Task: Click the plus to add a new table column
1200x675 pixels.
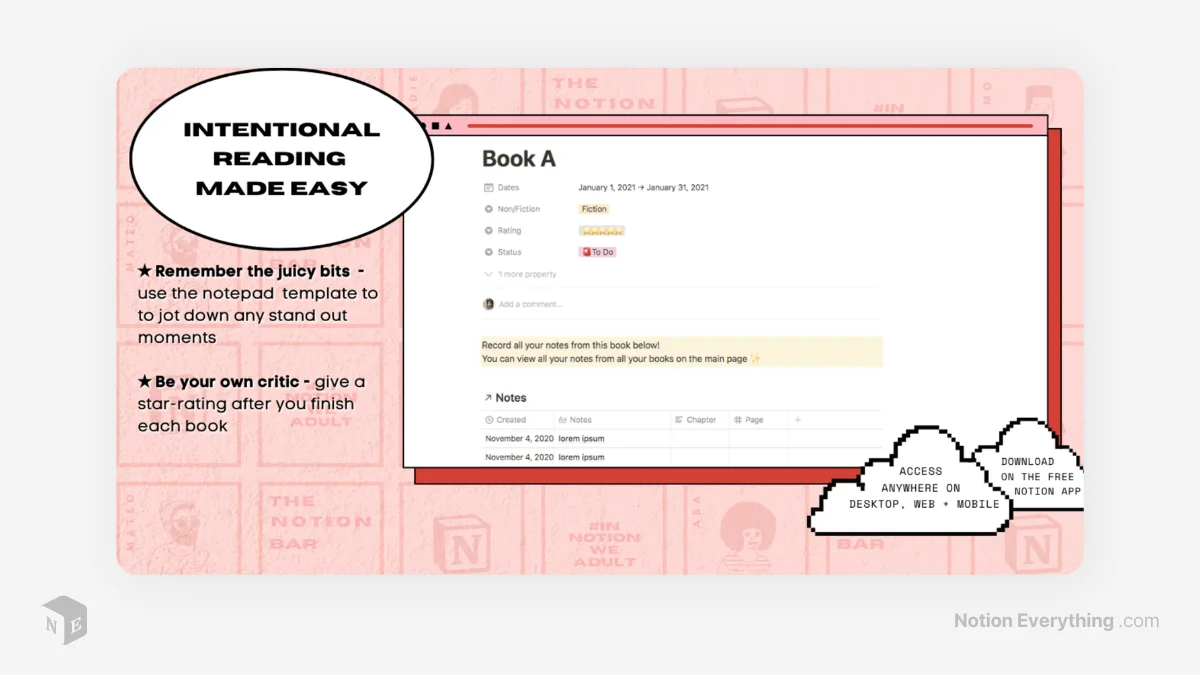Action: pos(797,419)
